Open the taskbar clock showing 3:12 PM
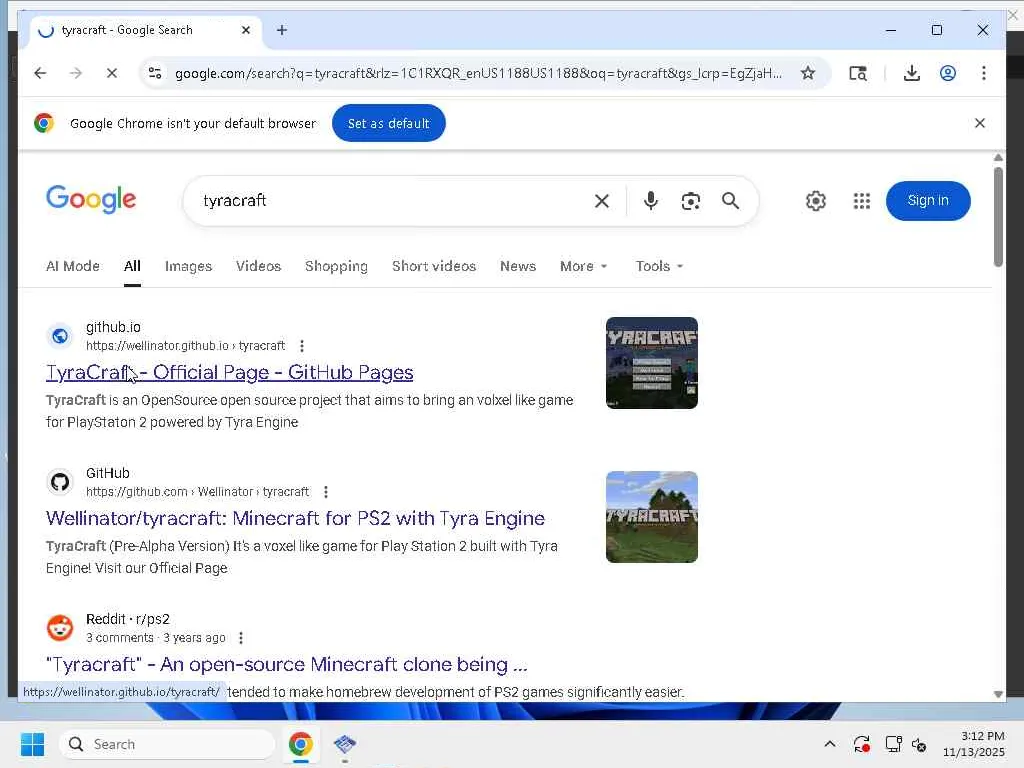 pyautogui.click(x=974, y=744)
